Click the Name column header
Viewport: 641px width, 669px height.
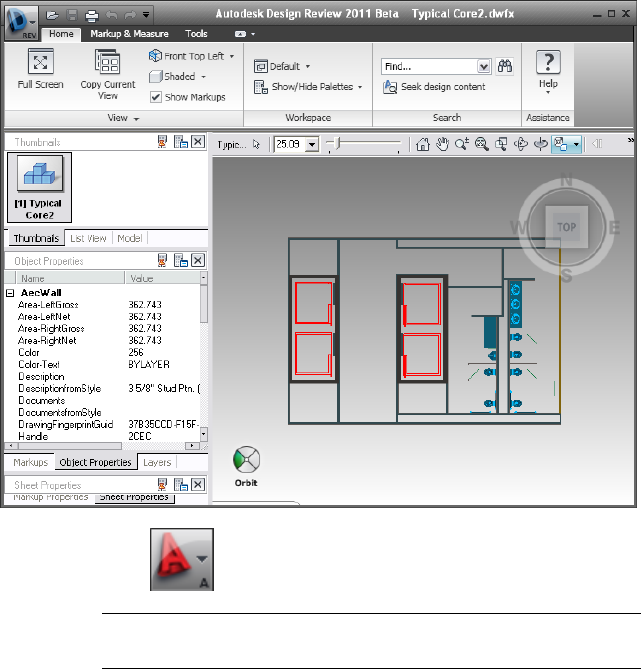70,278
